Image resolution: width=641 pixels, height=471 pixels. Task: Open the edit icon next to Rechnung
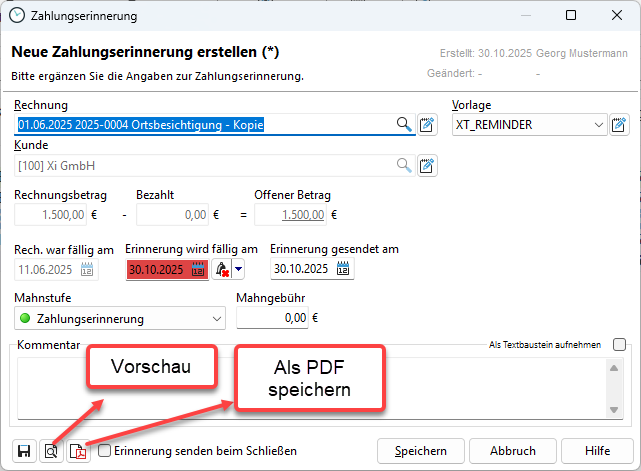(x=428, y=125)
